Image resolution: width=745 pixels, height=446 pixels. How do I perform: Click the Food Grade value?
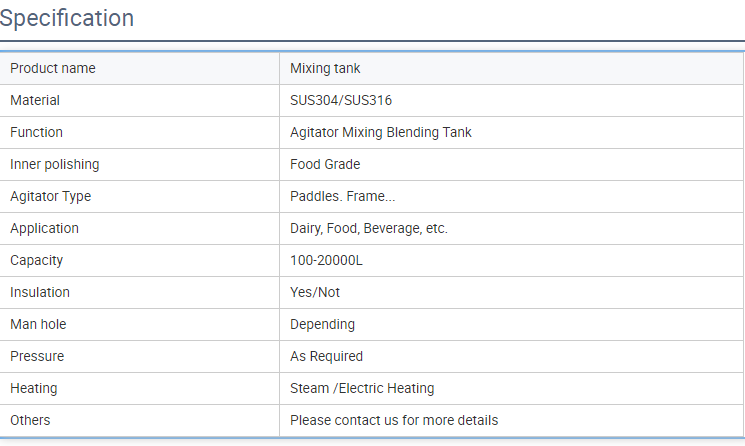point(325,164)
